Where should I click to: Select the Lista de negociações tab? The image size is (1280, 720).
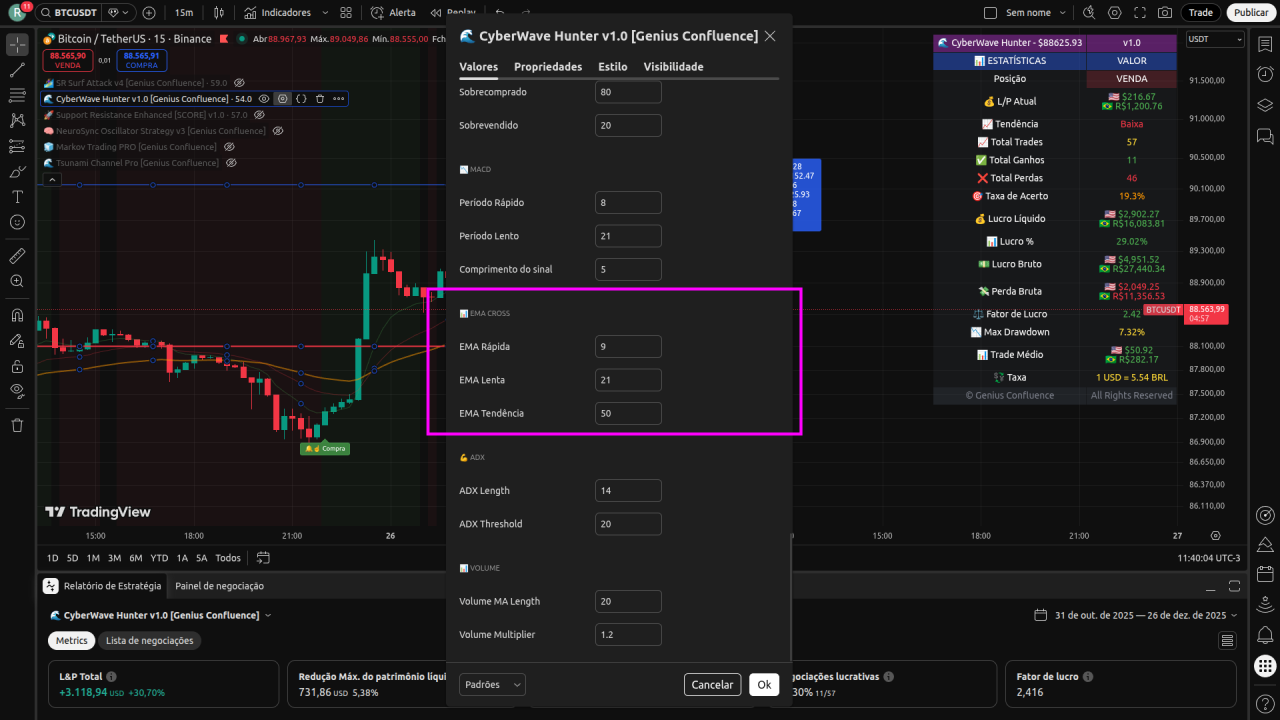click(x=150, y=640)
